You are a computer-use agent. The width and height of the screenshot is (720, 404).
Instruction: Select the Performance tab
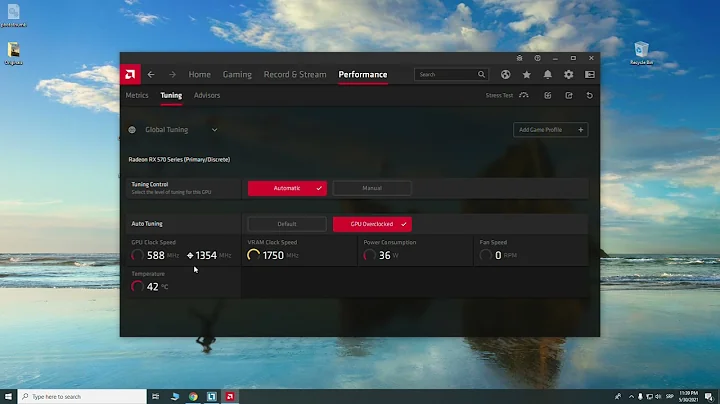click(x=363, y=74)
